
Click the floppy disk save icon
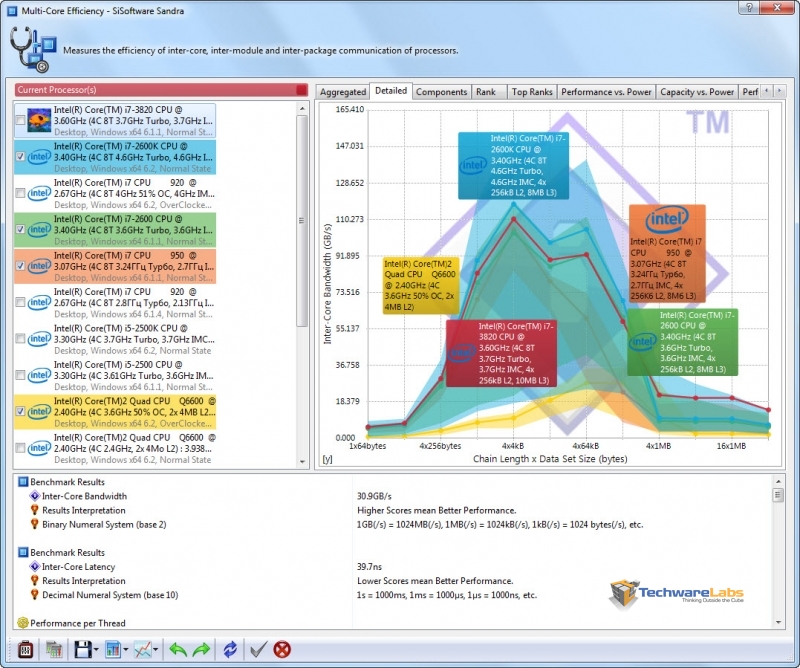pyautogui.click(x=83, y=649)
